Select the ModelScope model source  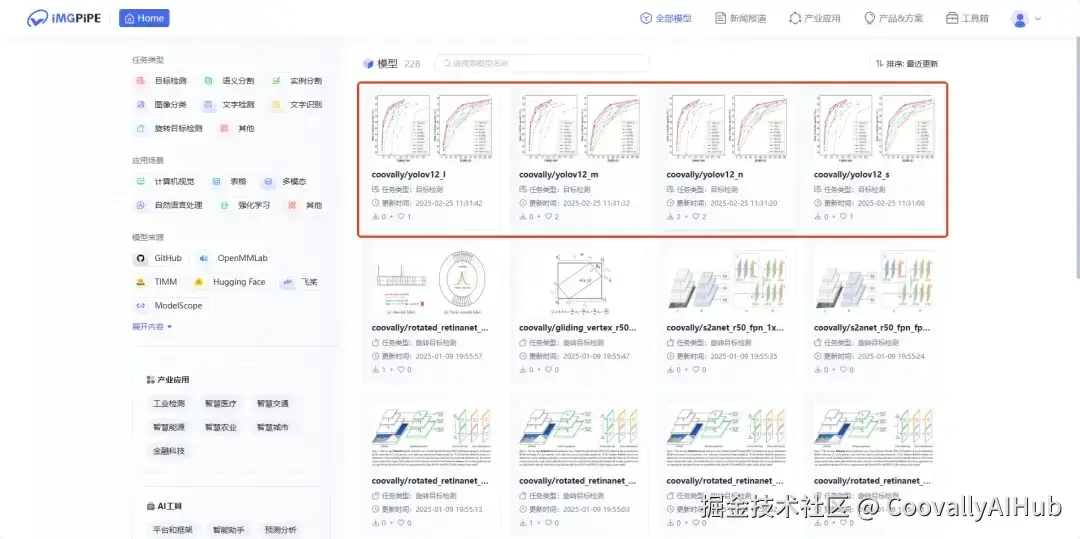[x=169, y=305]
